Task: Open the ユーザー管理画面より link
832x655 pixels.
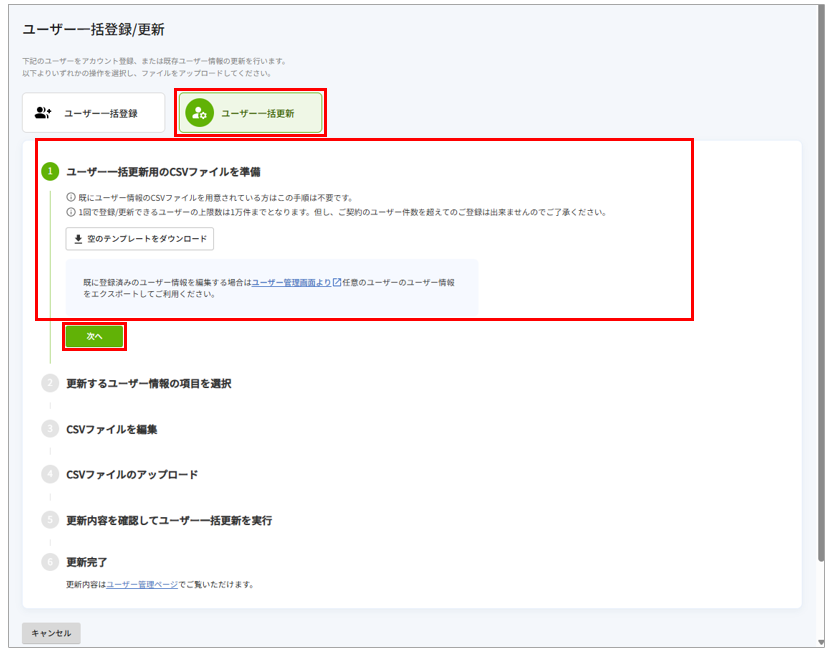Action: (x=291, y=282)
